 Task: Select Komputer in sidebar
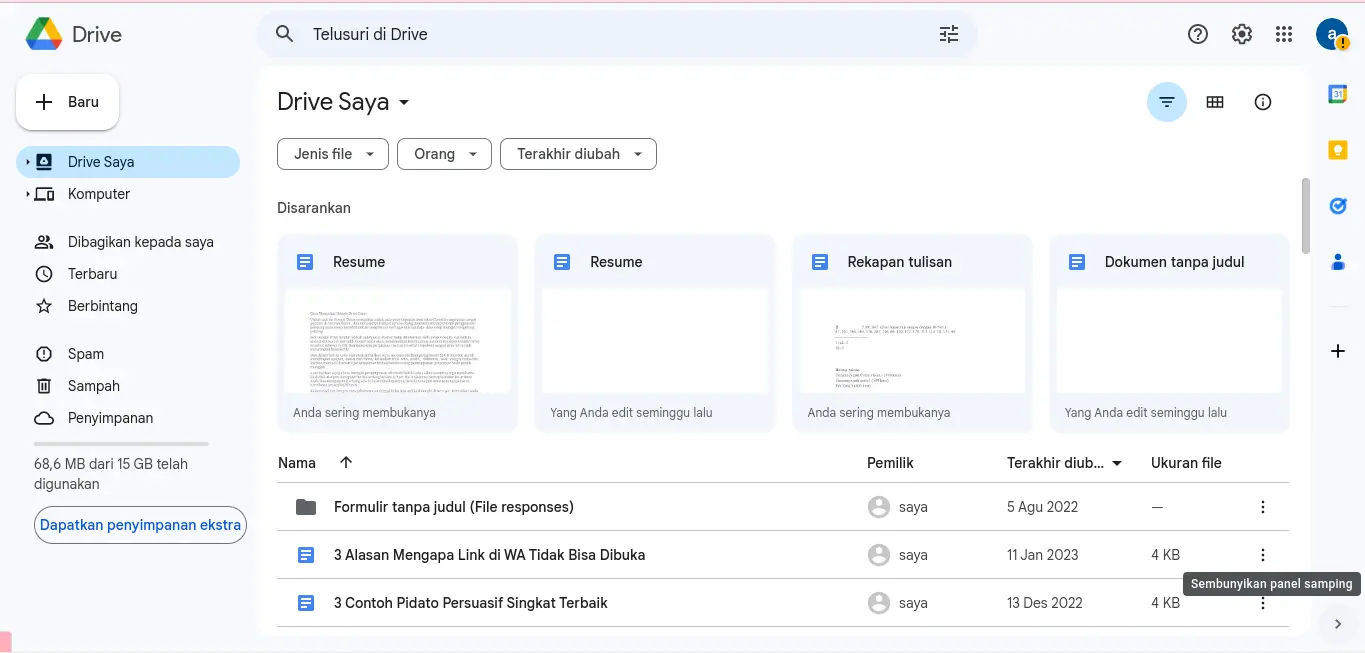(128, 194)
